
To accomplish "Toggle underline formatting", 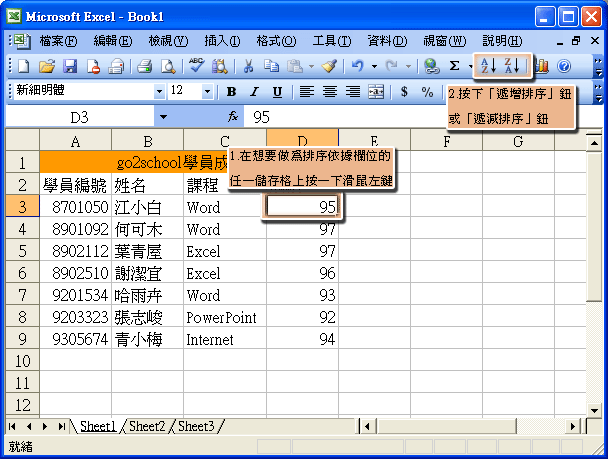I will (277, 92).
